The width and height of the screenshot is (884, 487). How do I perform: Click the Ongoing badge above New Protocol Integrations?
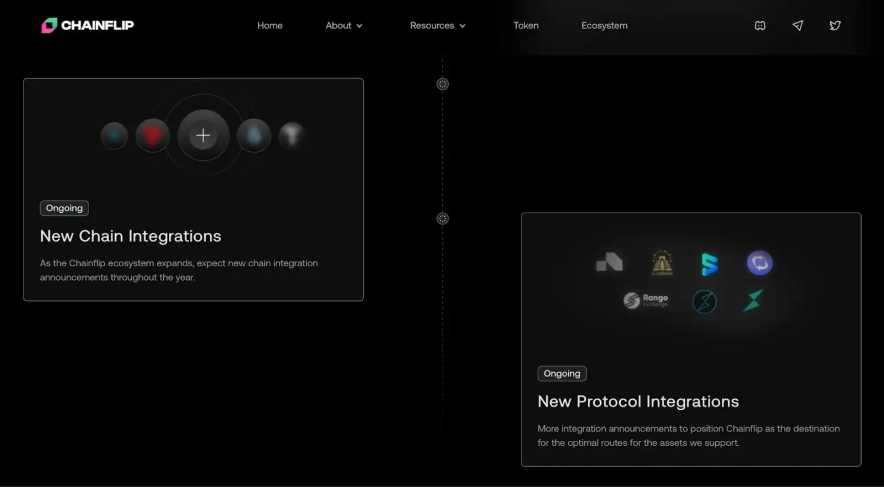click(562, 373)
